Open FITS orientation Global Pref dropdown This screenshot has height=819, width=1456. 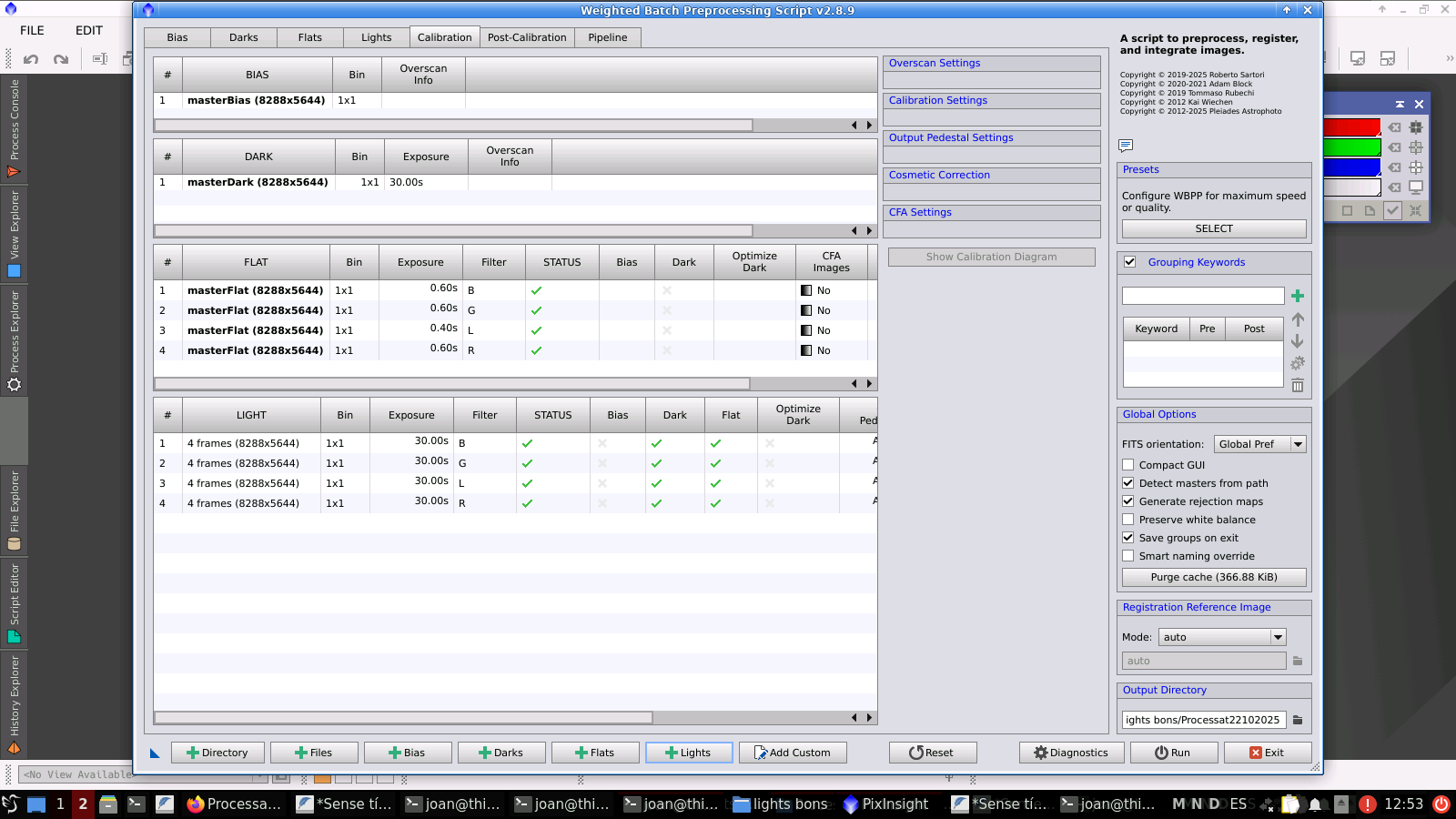(x=1259, y=444)
